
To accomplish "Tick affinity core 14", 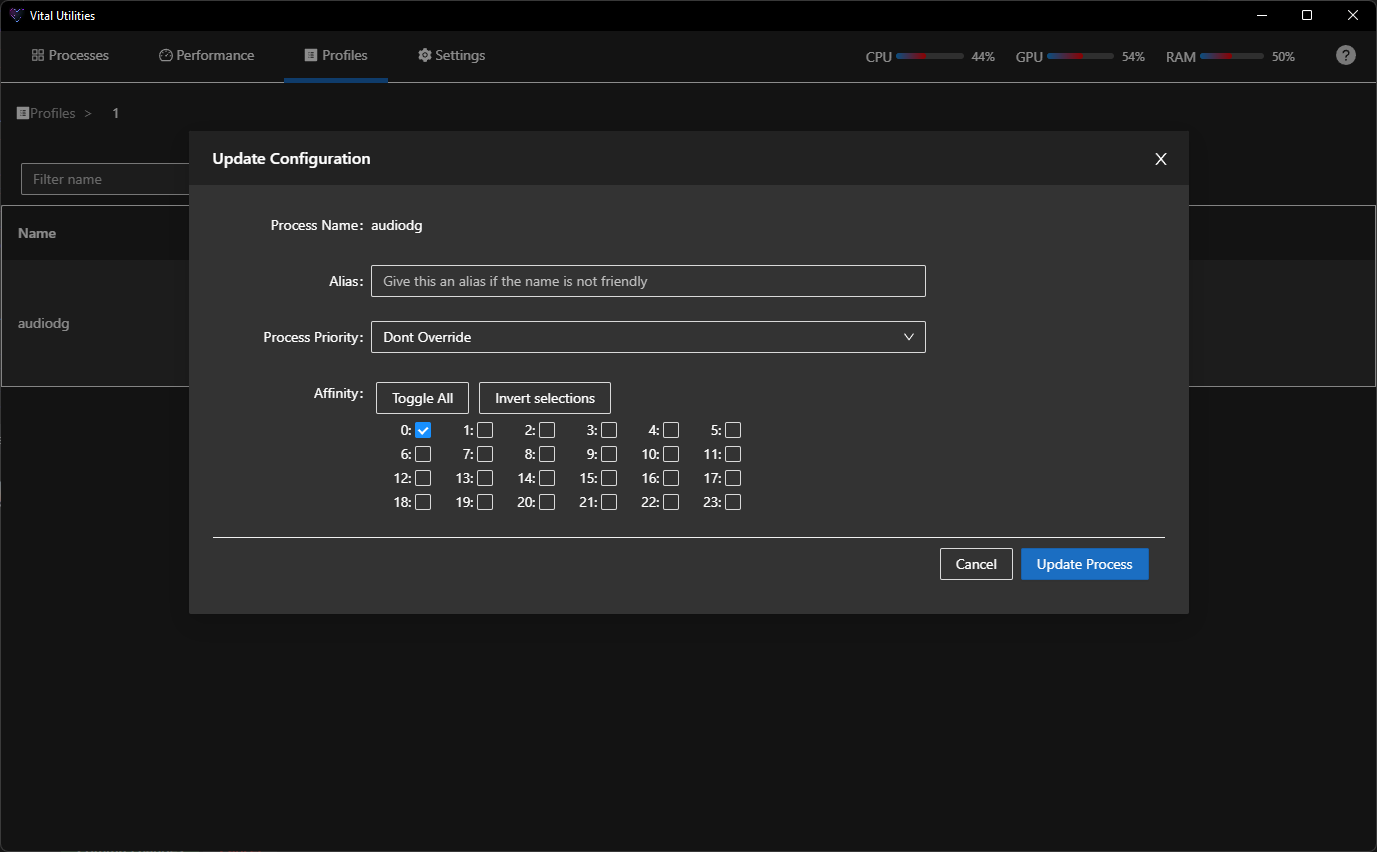I will pos(547,478).
